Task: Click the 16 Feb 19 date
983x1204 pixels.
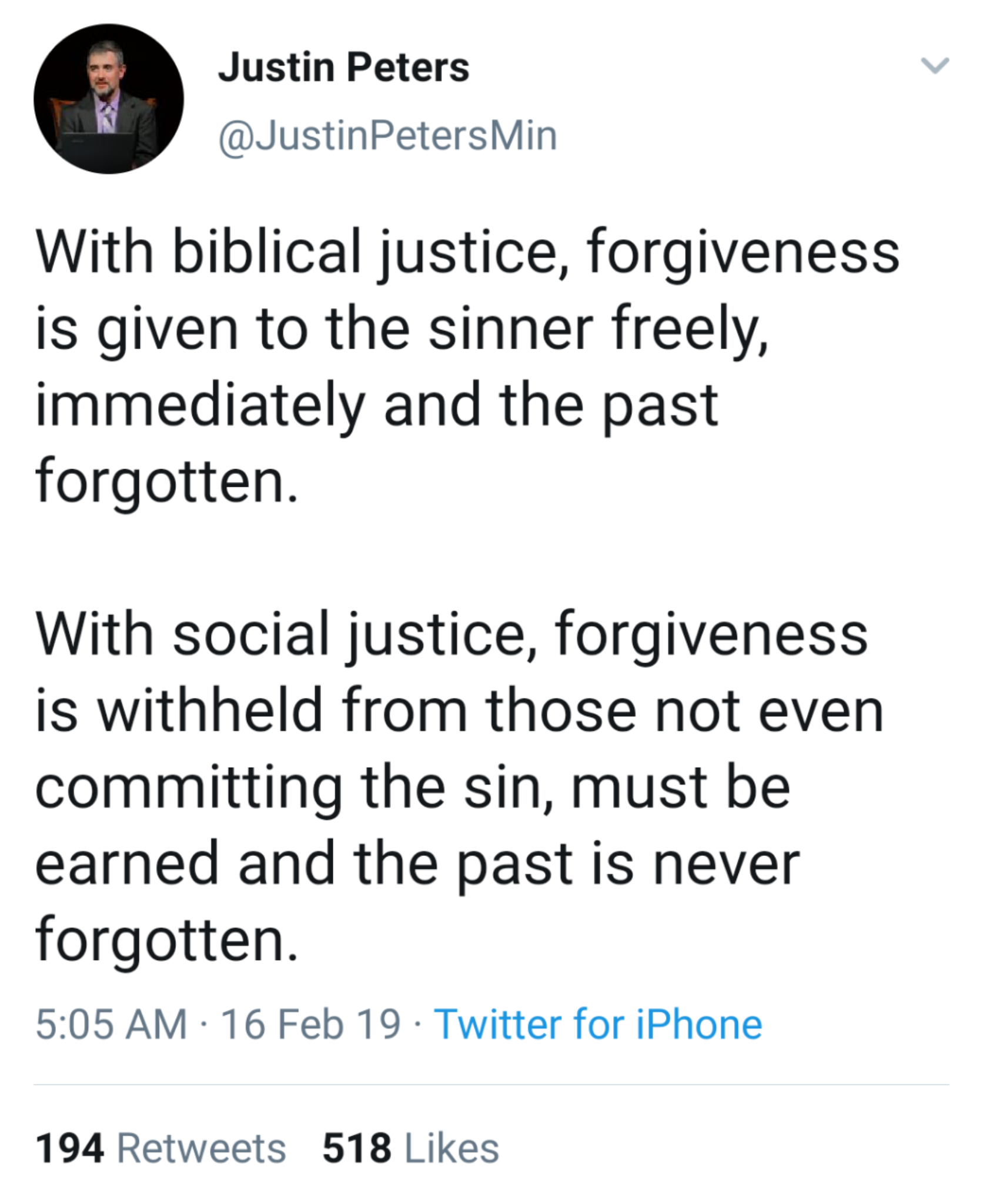Action: tap(311, 1024)
